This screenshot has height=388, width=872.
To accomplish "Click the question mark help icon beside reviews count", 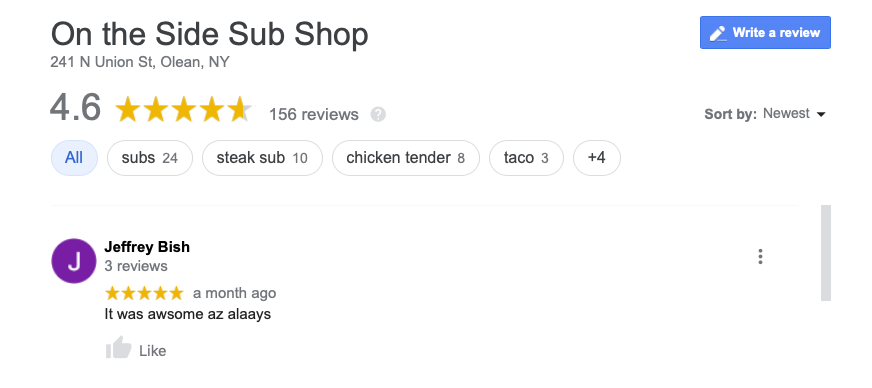I will click(378, 115).
